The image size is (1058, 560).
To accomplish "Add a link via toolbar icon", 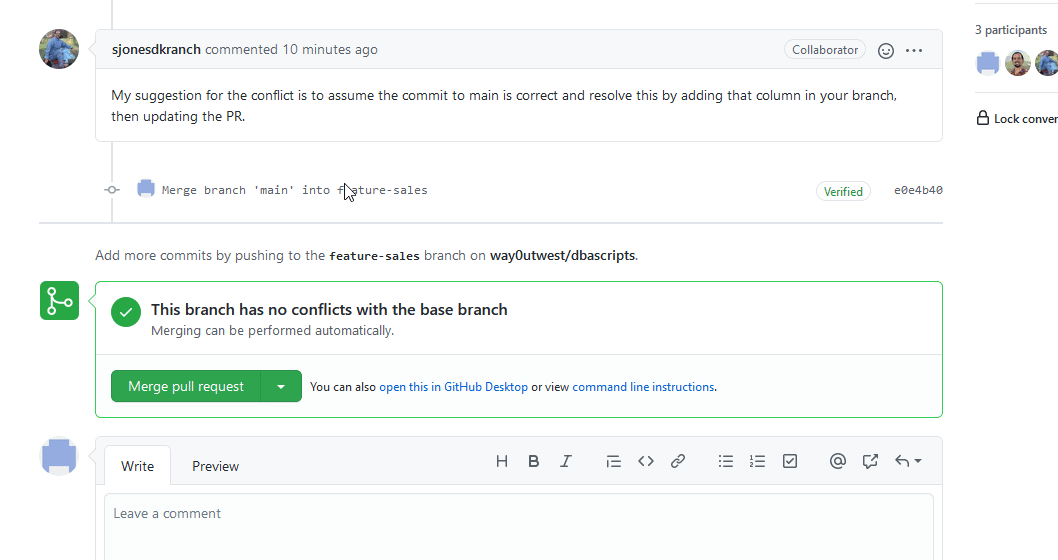I will click(x=678, y=461).
